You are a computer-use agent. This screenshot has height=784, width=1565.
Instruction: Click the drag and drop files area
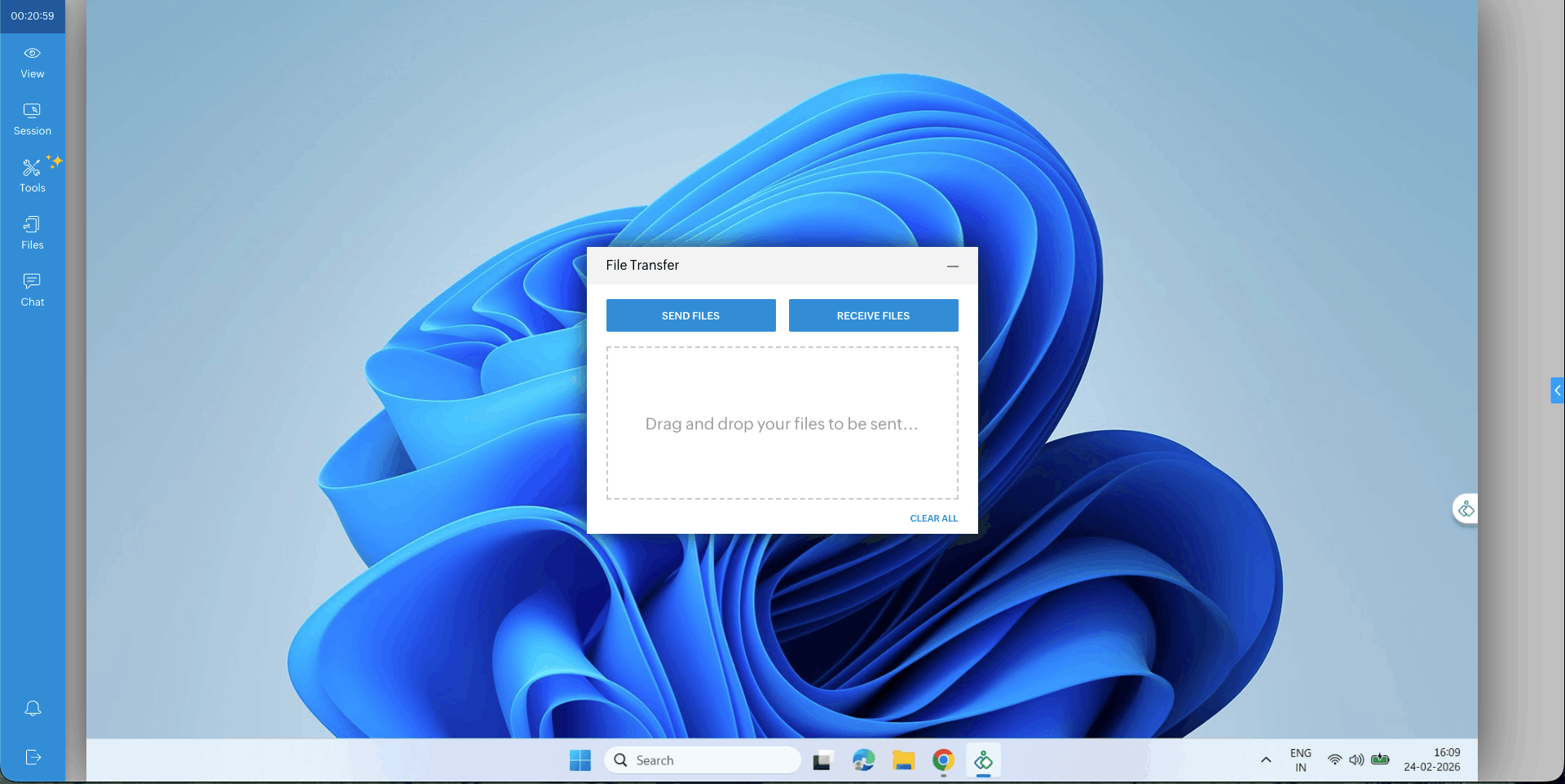tap(782, 423)
